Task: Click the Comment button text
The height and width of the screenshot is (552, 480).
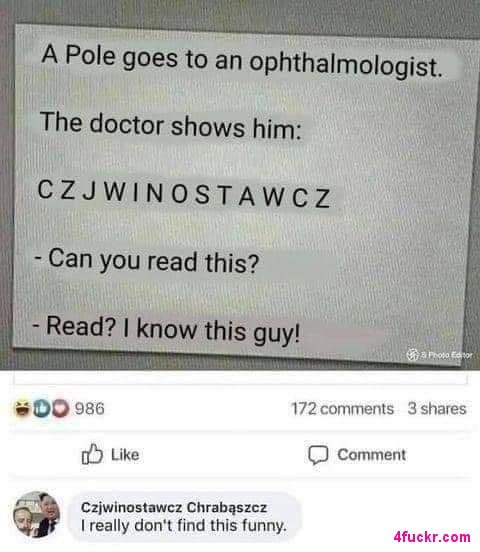Action: click(372, 454)
